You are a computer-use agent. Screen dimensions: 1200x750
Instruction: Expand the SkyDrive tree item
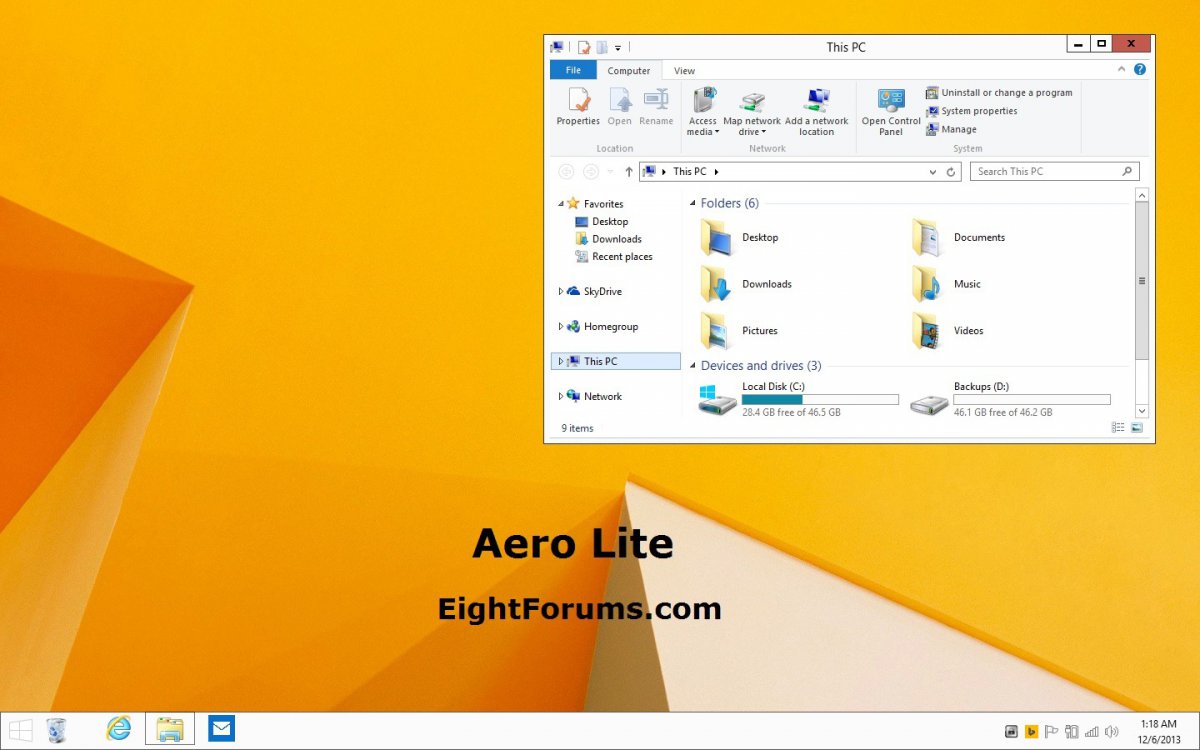(561, 291)
